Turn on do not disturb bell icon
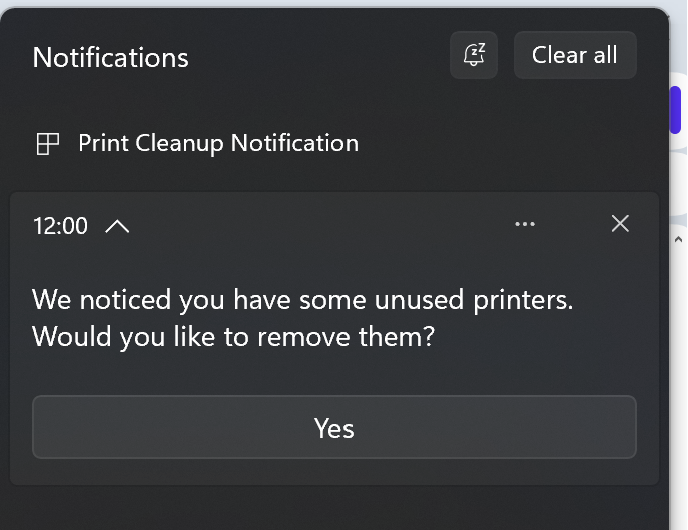The width and height of the screenshot is (688, 530). (x=474, y=55)
